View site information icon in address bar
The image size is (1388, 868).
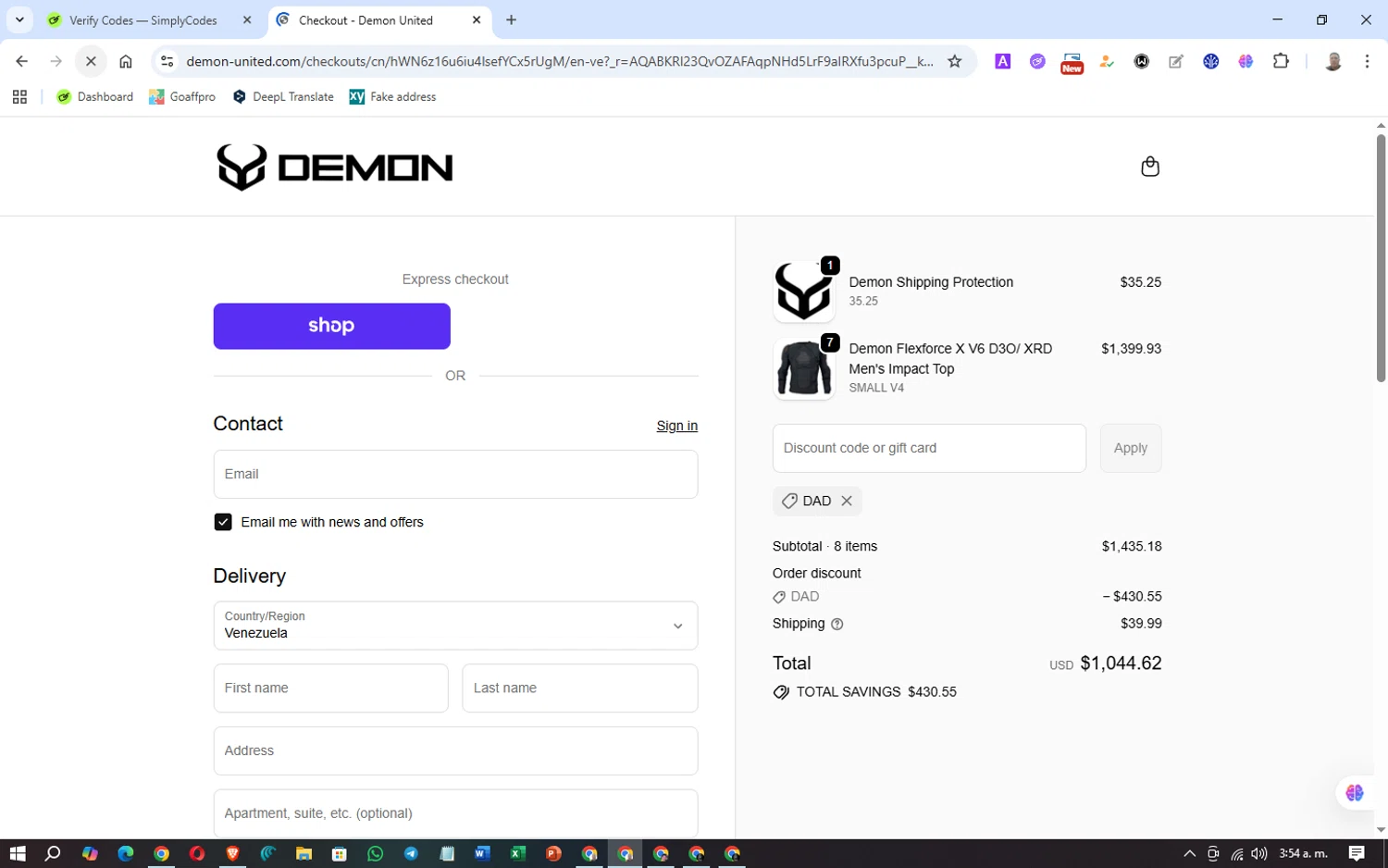(x=167, y=61)
